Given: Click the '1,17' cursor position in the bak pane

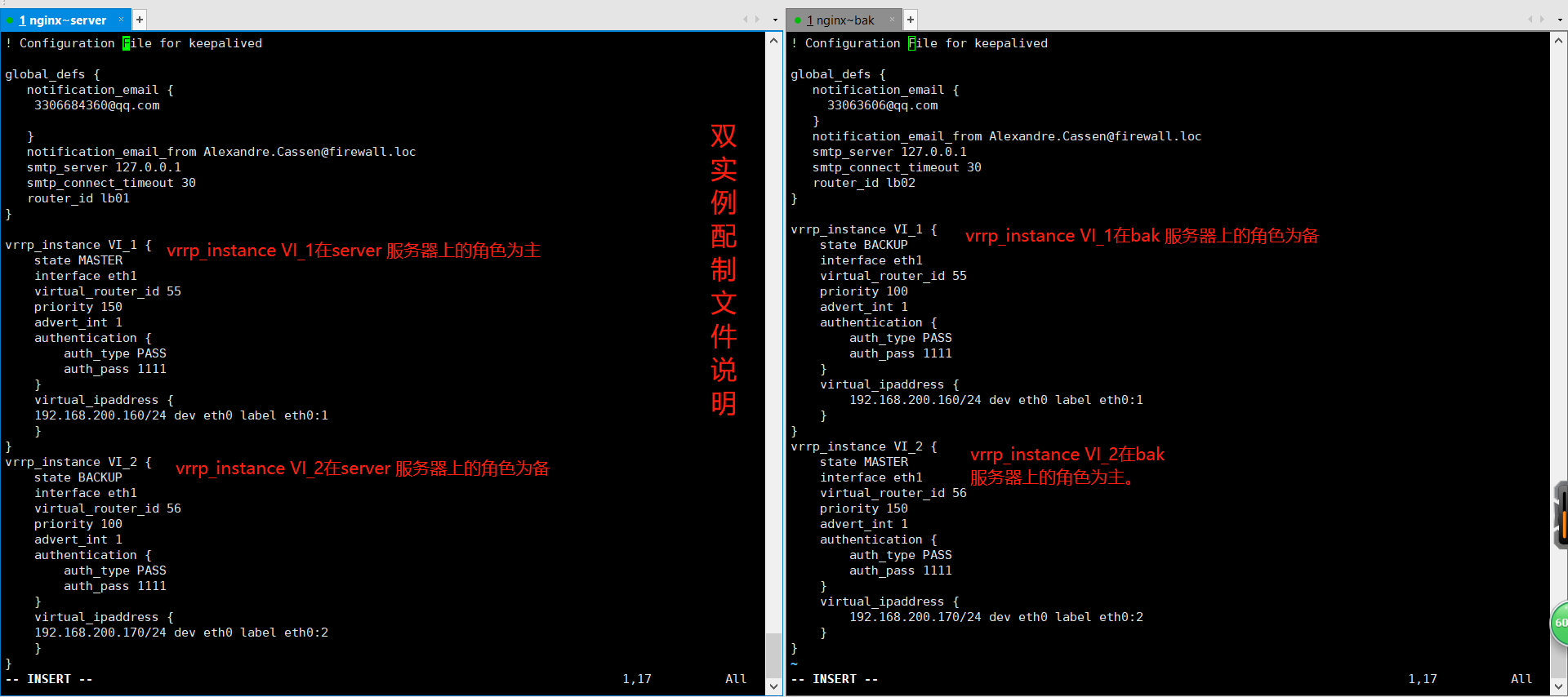Looking at the screenshot, I should [x=1423, y=679].
